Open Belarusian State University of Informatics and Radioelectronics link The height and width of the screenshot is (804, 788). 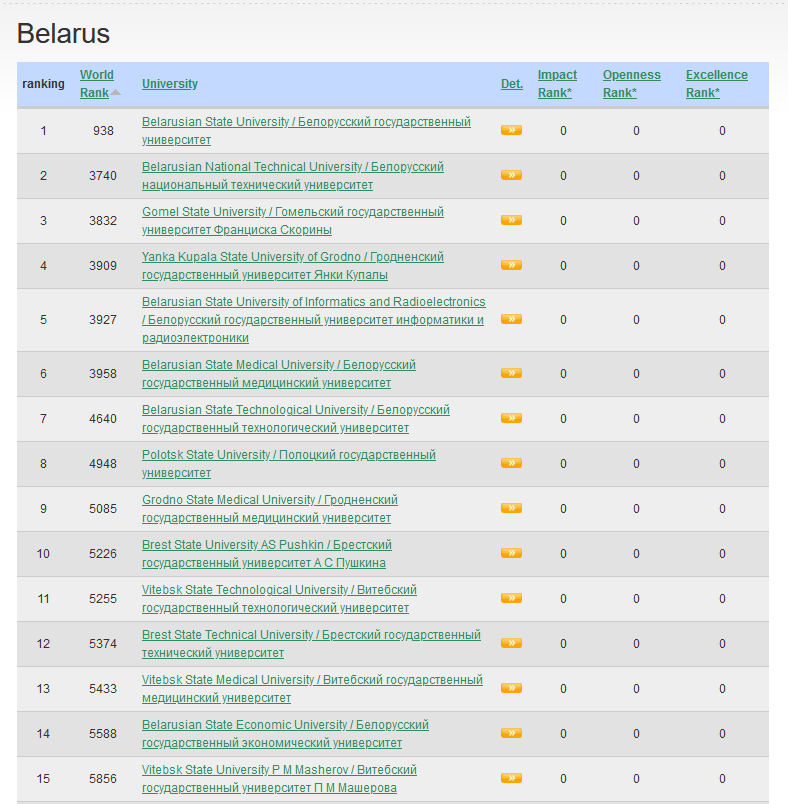point(314,319)
